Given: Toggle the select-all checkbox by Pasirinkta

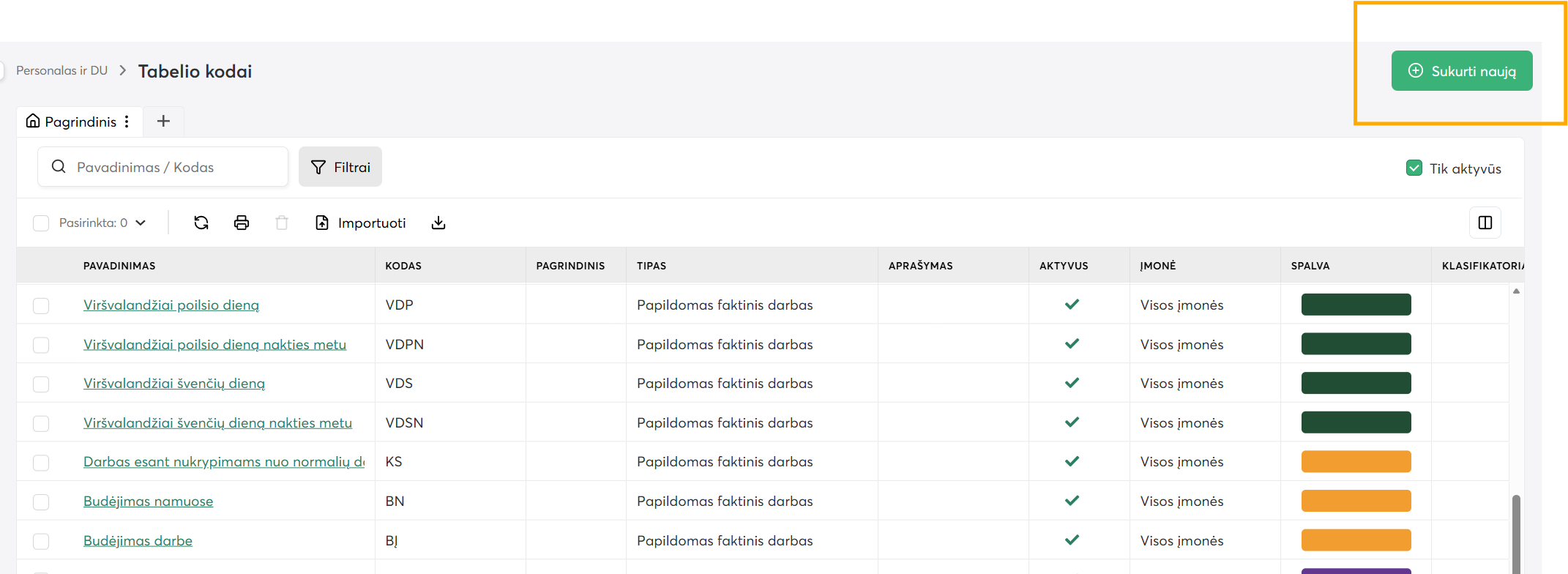Looking at the screenshot, I should pyautogui.click(x=41, y=223).
